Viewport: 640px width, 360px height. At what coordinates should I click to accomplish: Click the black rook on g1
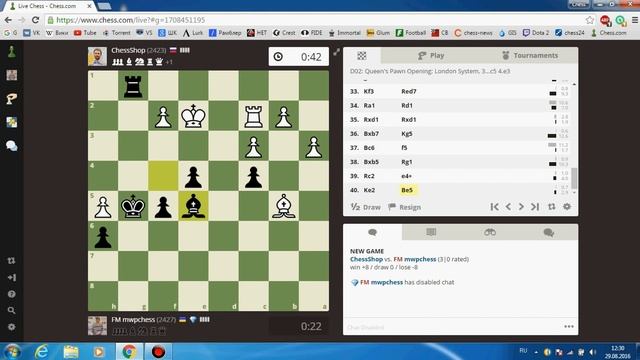click(133, 86)
